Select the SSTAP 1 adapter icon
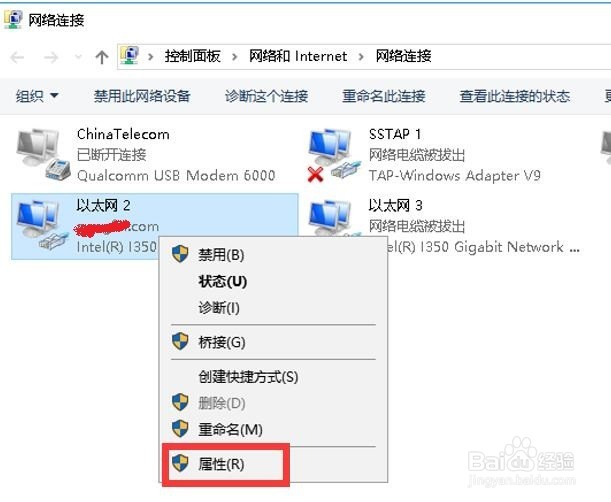 pos(335,155)
